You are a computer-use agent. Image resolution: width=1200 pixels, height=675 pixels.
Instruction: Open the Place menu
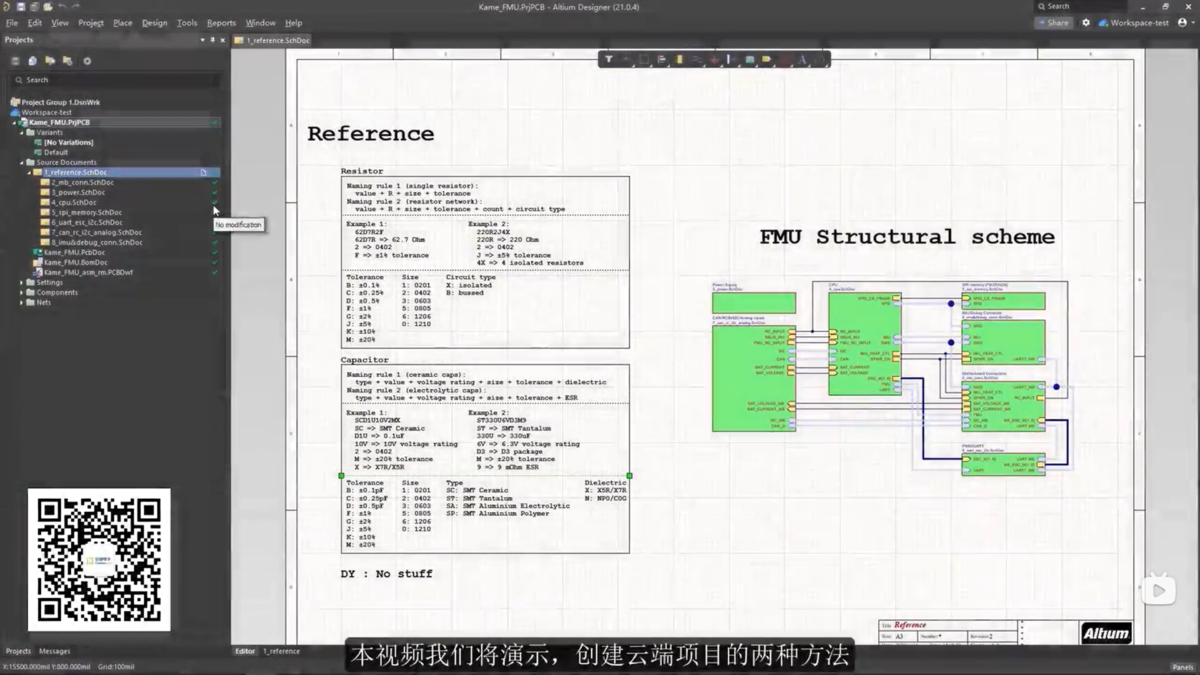pyautogui.click(x=122, y=22)
